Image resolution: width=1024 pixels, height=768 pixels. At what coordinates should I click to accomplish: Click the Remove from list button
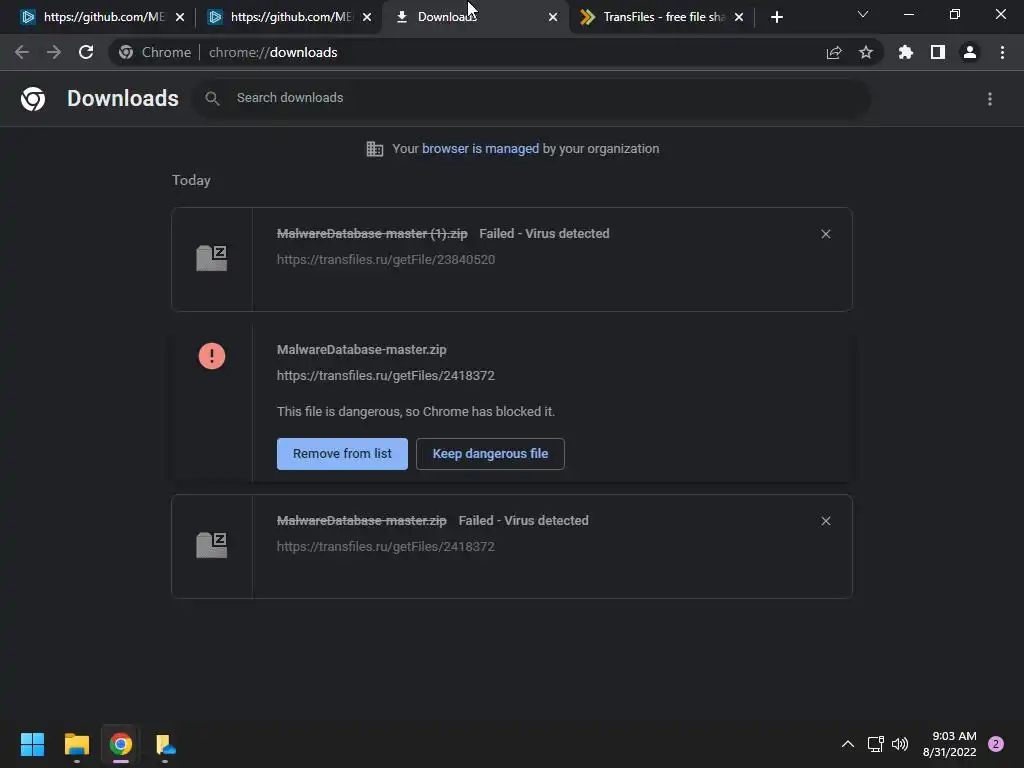tap(342, 454)
